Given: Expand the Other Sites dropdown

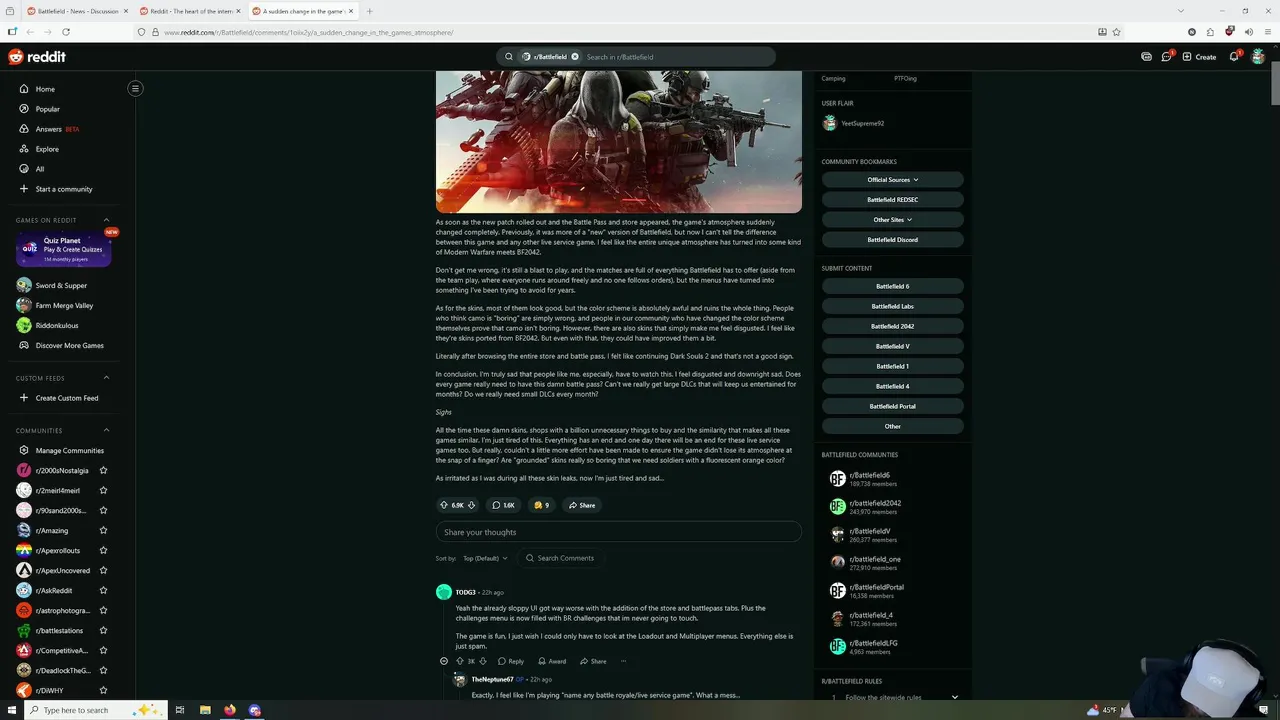Looking at the screenshot, I should (892, 219).
